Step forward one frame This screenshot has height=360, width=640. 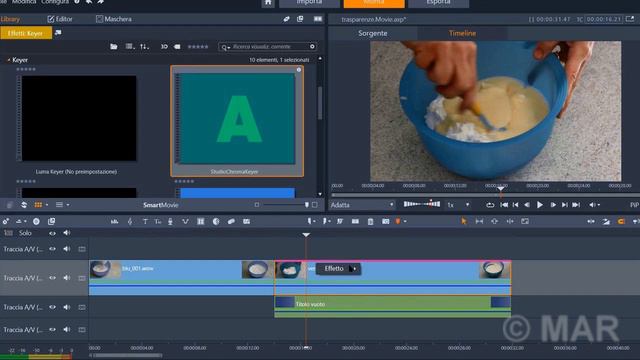(553, 205)
